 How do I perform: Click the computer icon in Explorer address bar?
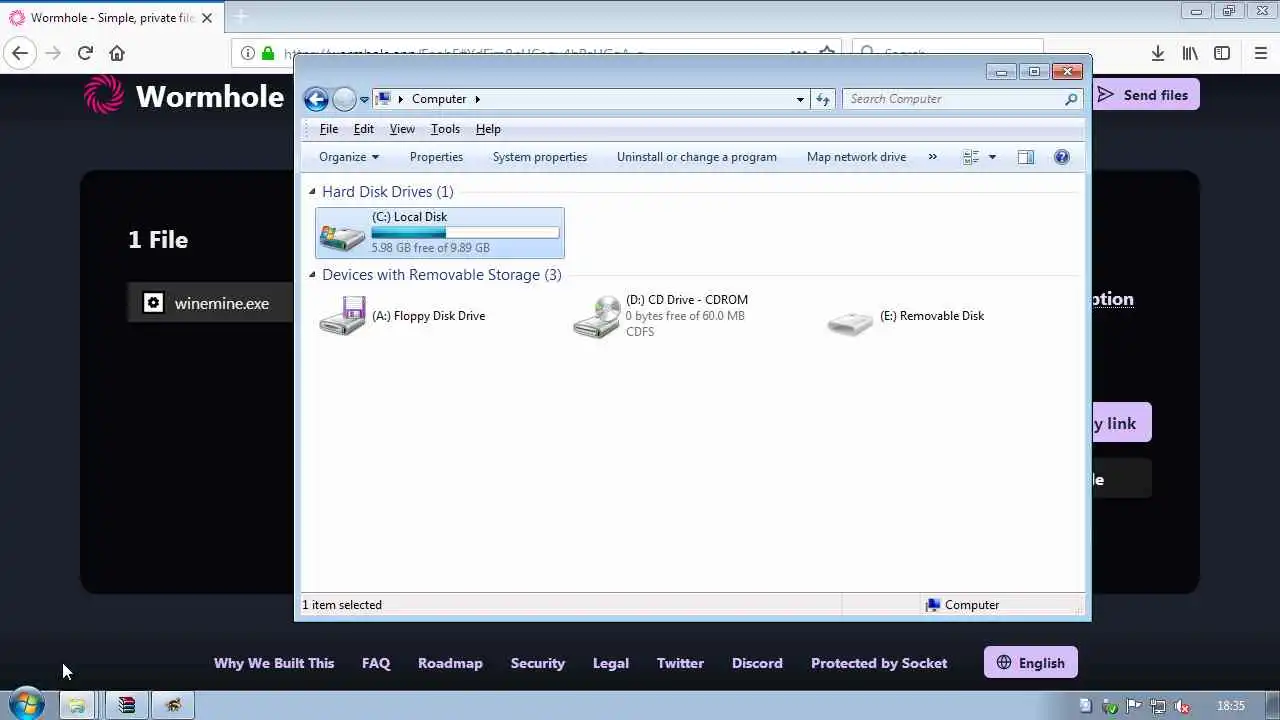click(383, 99)
